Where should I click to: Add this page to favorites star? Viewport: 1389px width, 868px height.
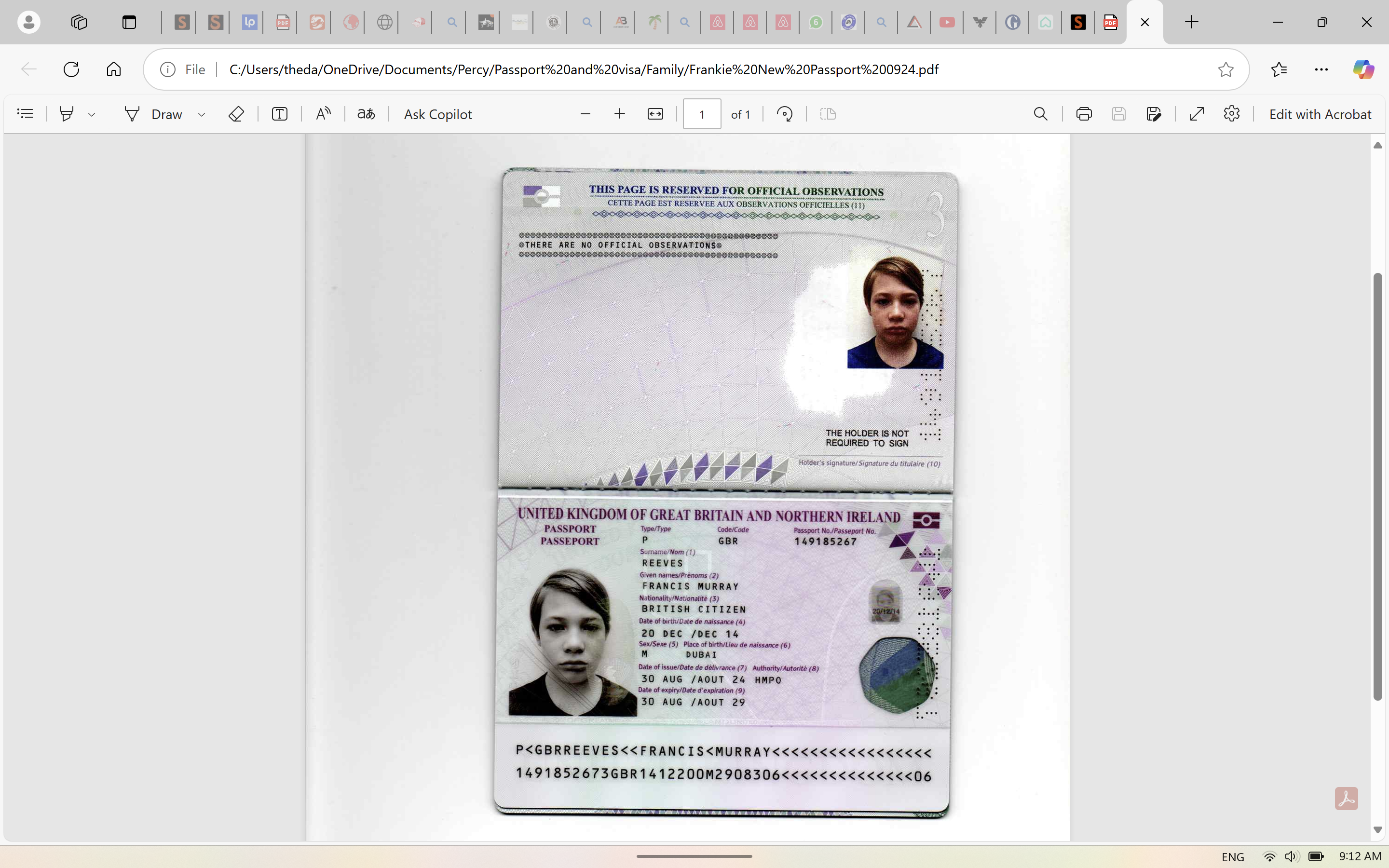point(1226,69)
